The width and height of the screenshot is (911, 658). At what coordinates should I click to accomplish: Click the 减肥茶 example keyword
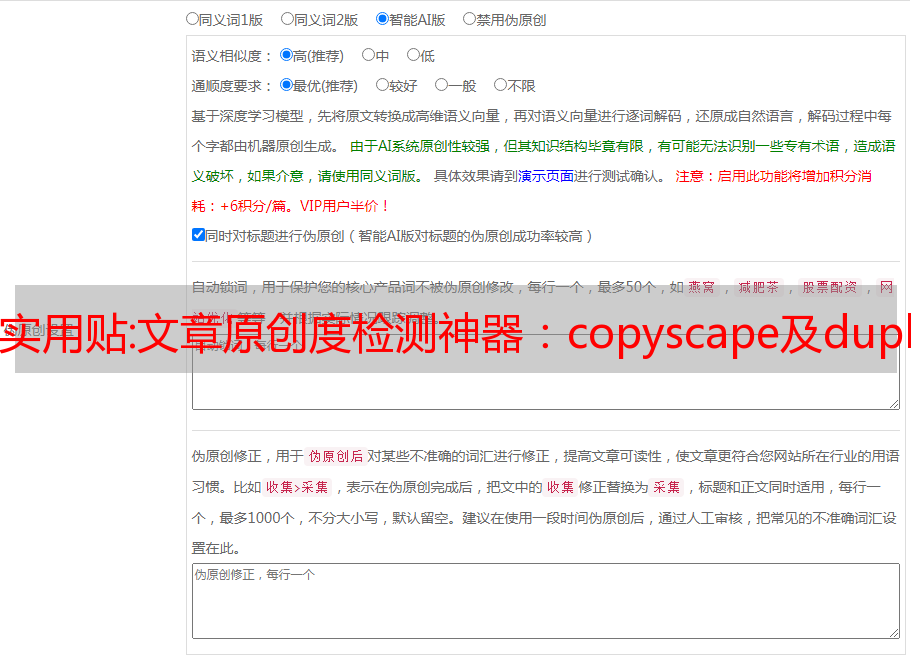(758, 287)
